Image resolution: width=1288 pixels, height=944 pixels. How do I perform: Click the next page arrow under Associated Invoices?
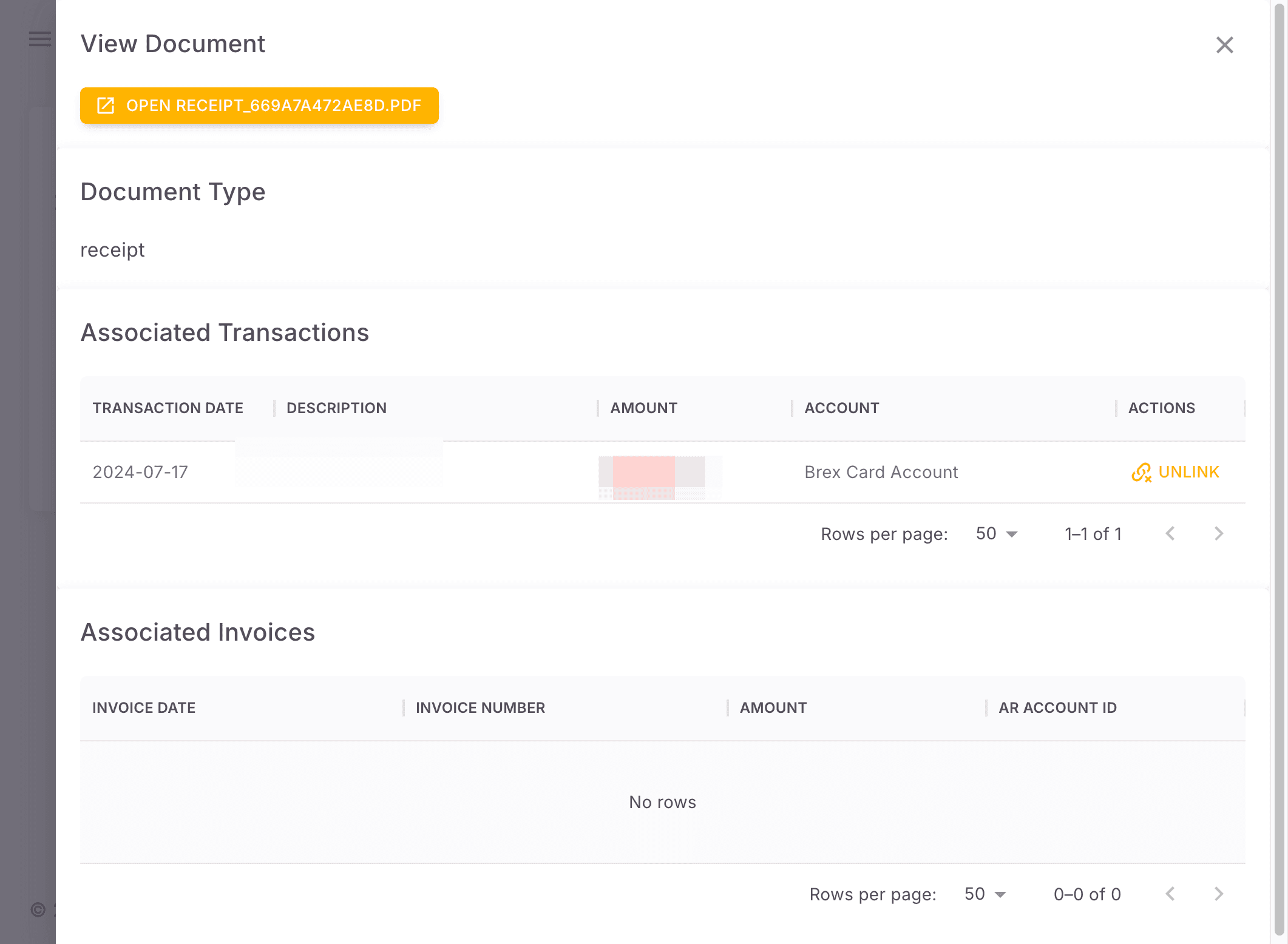pos(1218,894)
